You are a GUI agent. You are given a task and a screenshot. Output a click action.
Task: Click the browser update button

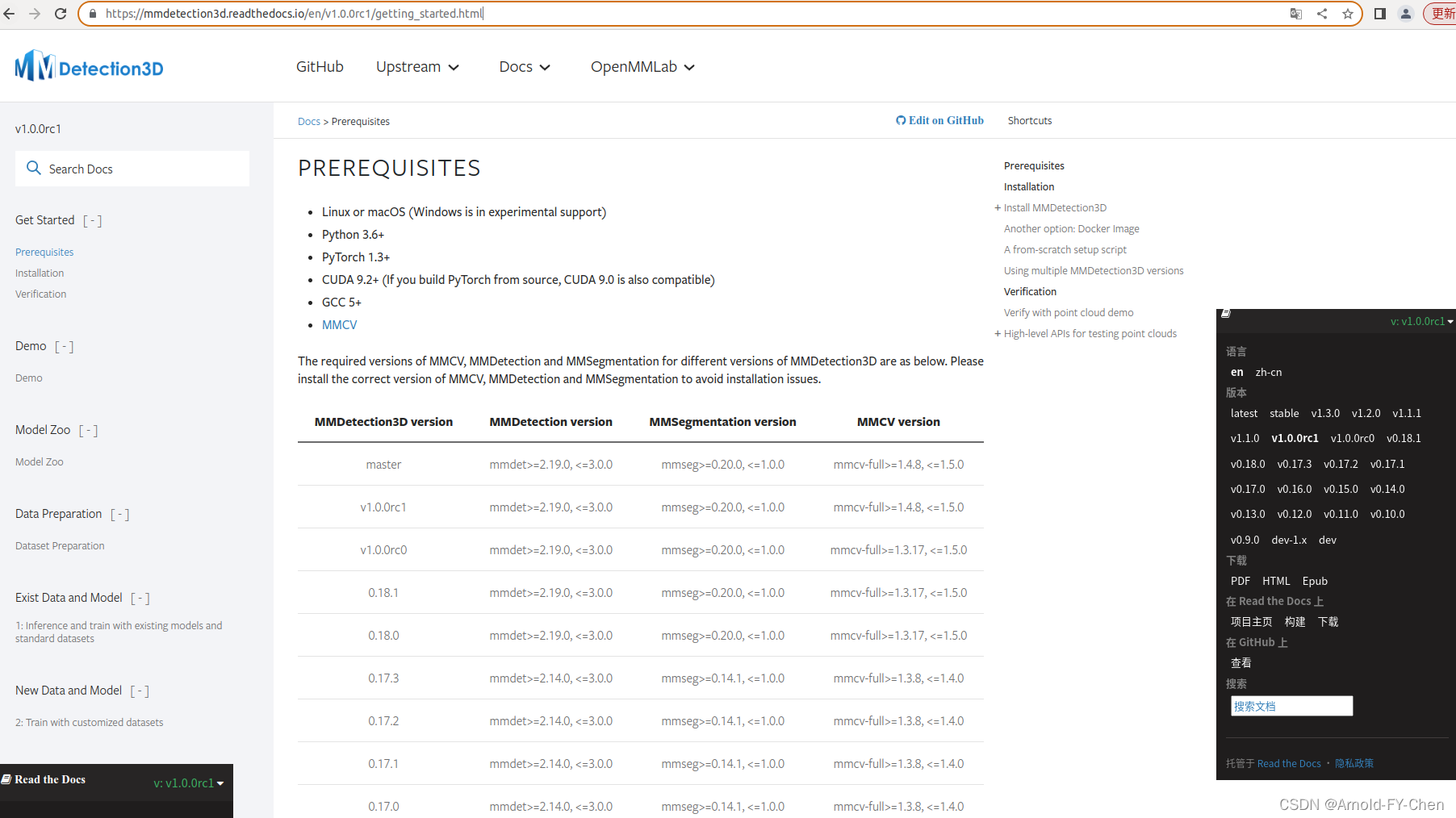point(1441,14)
